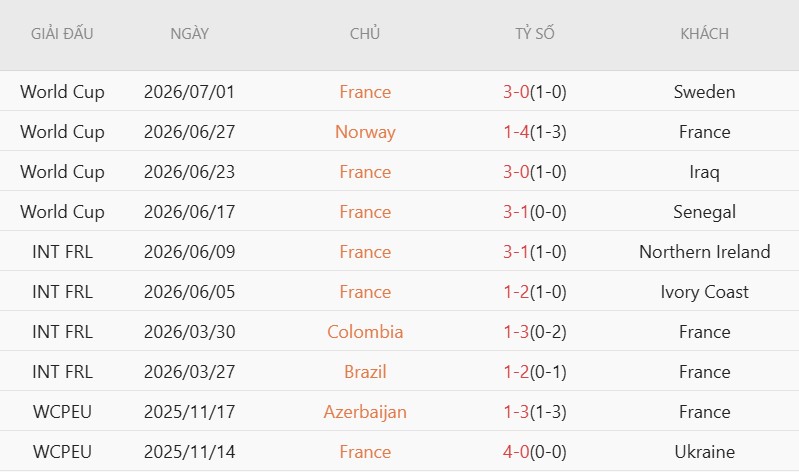The height and width of the screenshot is (472, 799).
Task: Click the Senegal team name
Action: 704,212
